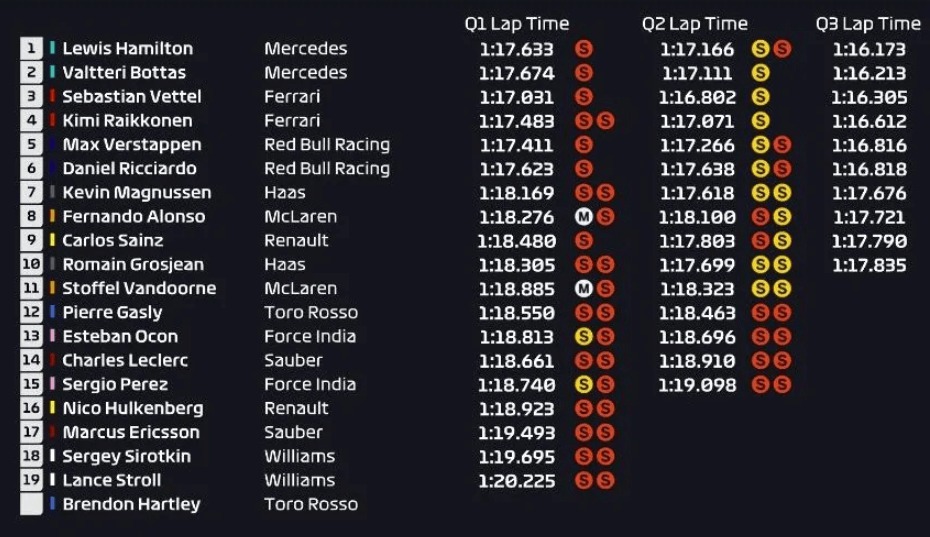This screenshot has height=537, width=930.
Task: Click the yellow tyre icon in Bottas's Q2 row
Action: tap(760, 72)
